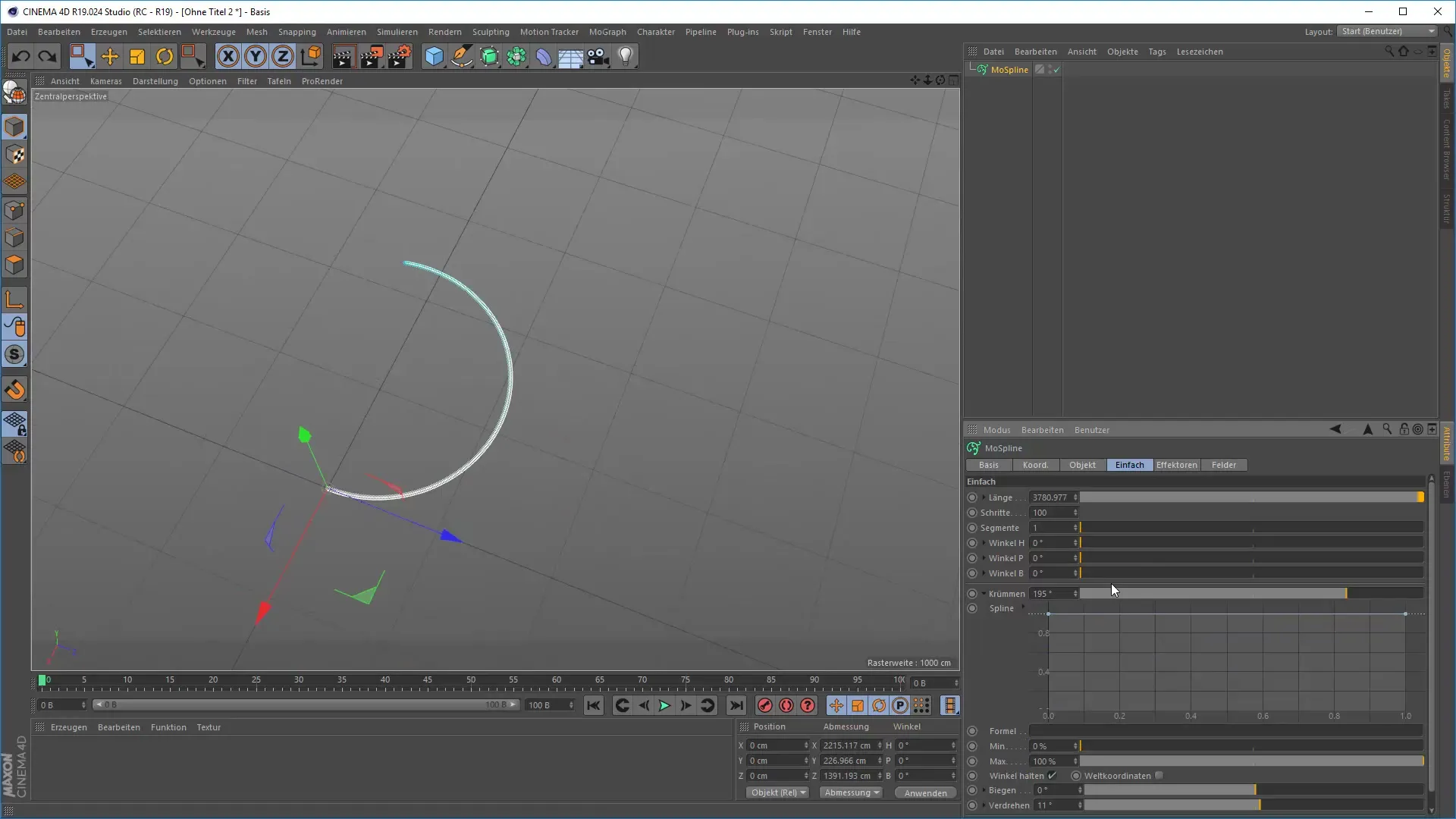This screenshot has width=1456, height=819.
Task: Select MoSpline object in object manager
Action: 1009,70
